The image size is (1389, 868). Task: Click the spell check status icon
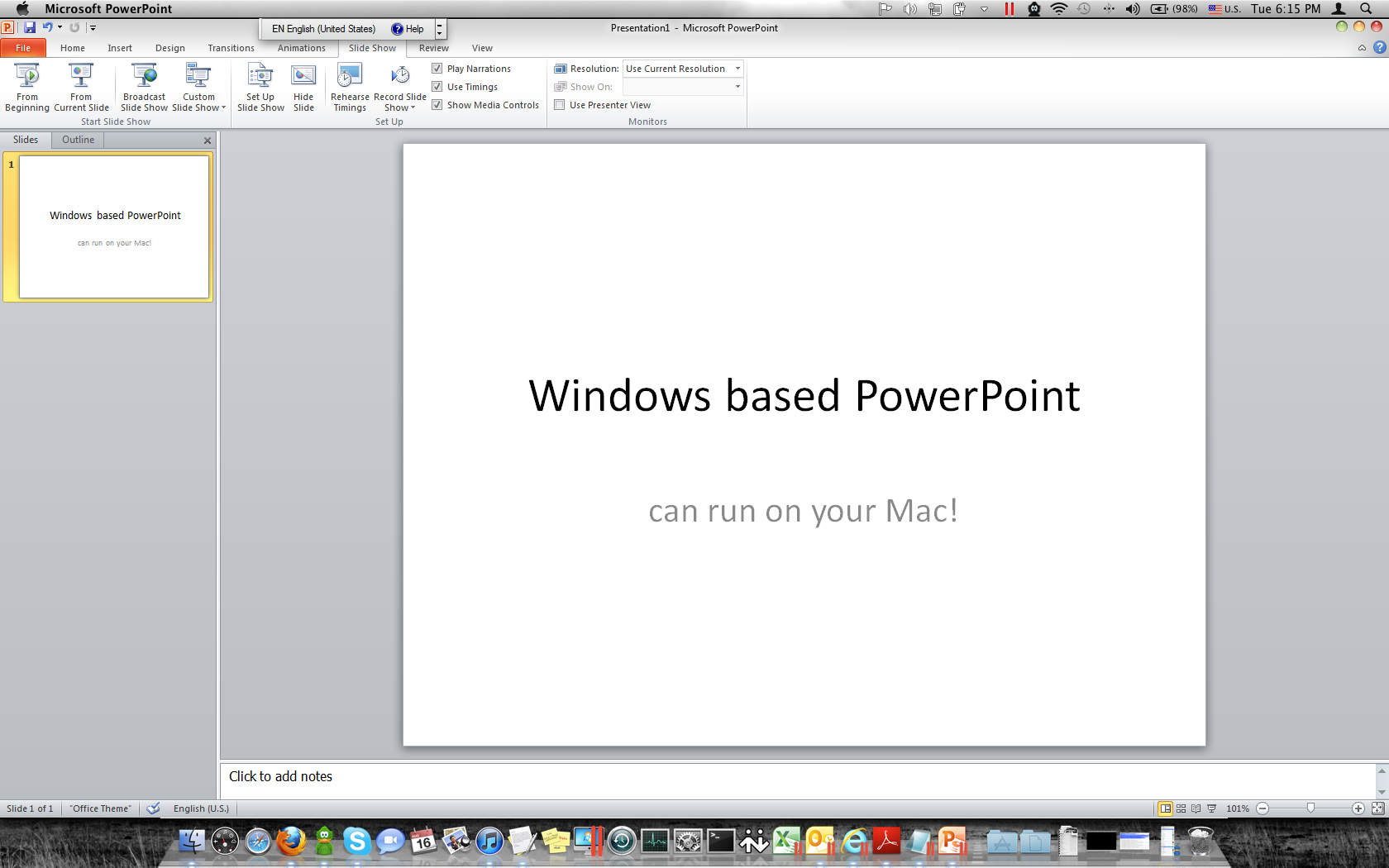pyautogui.click(x=153, y=808)
